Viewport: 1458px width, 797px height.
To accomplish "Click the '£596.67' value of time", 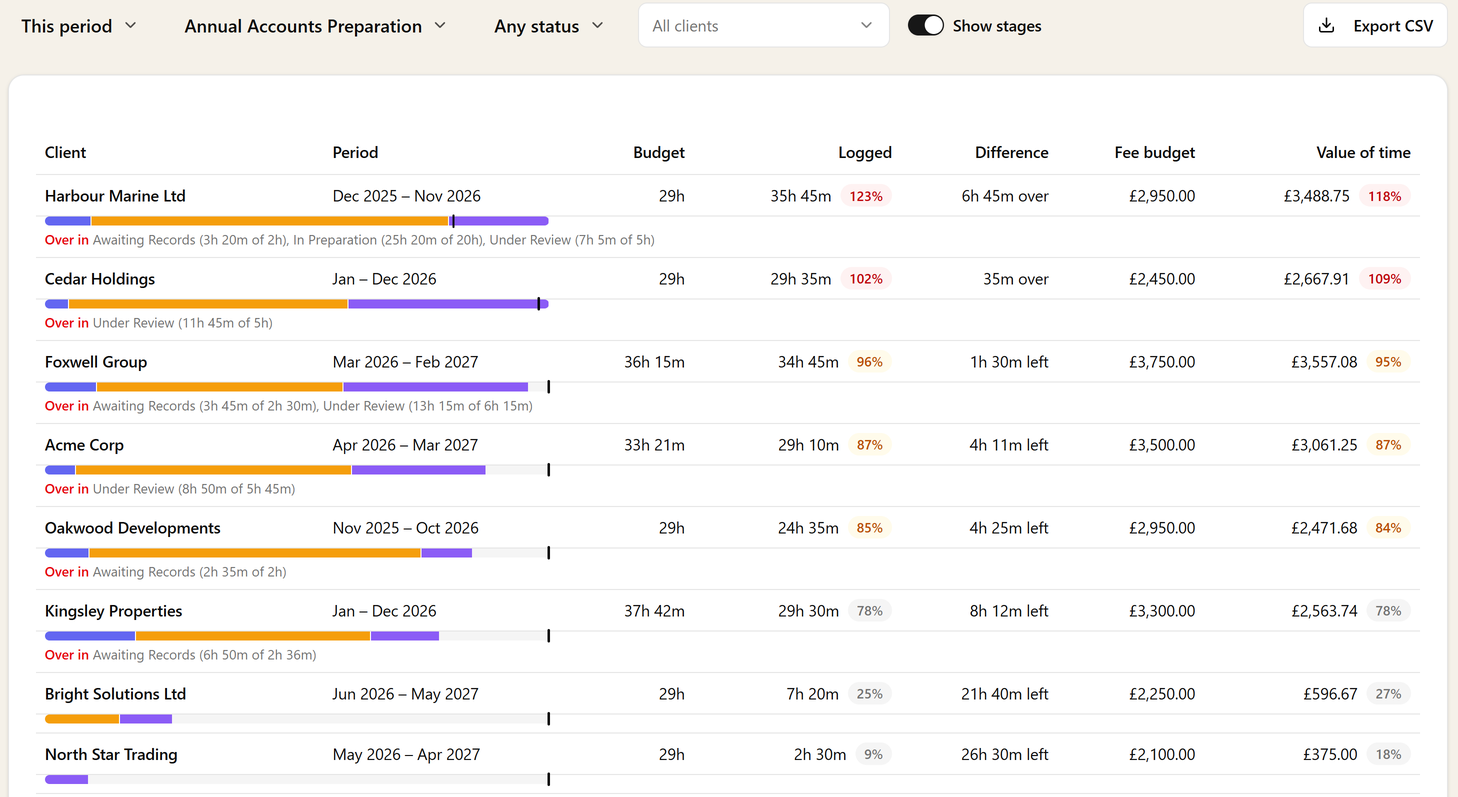I will [x=1330, y=694].
